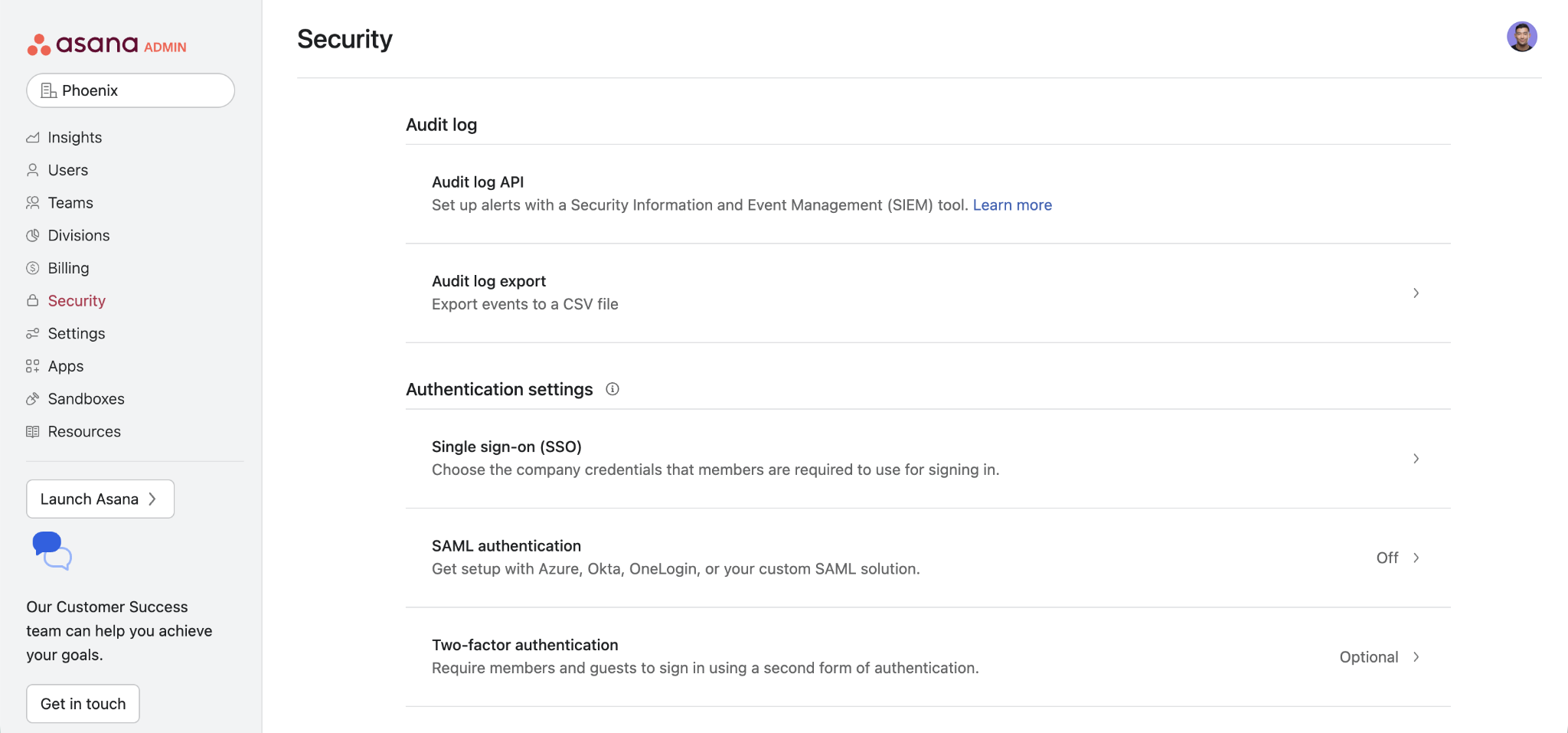Select Security in the sidebar

point(77,301)
